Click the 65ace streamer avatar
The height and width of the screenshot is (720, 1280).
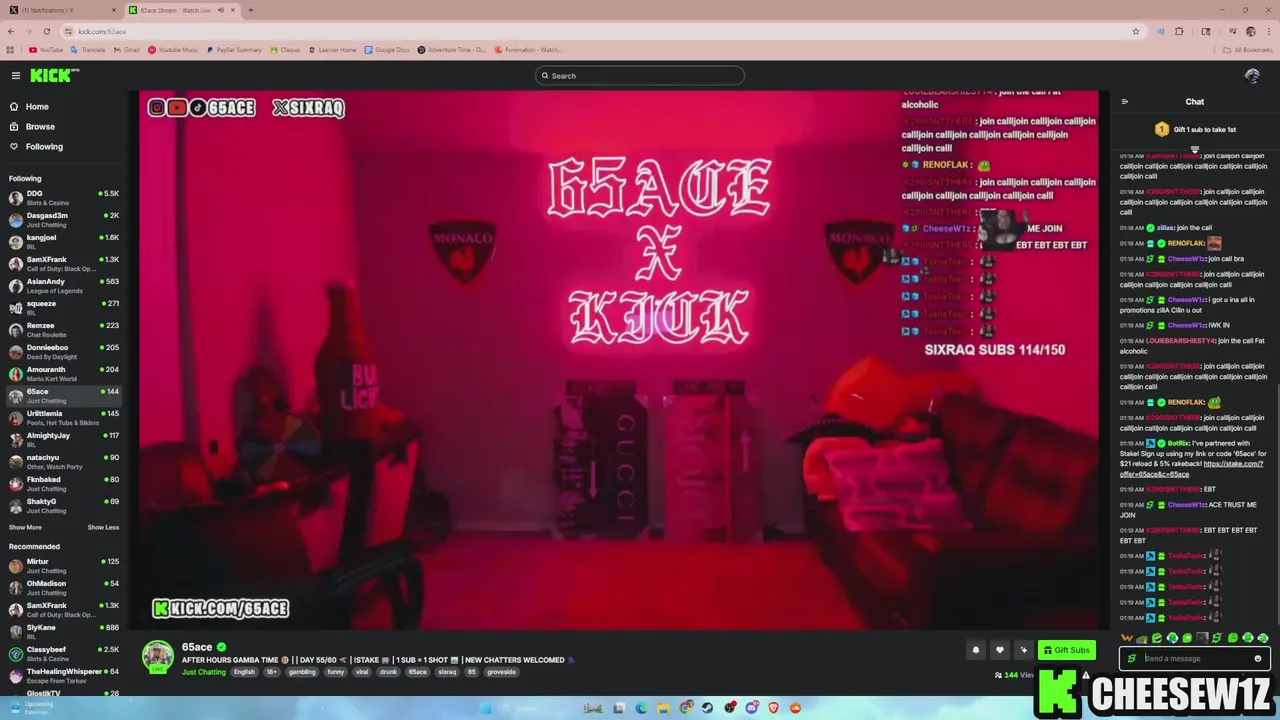click(157, 656)
